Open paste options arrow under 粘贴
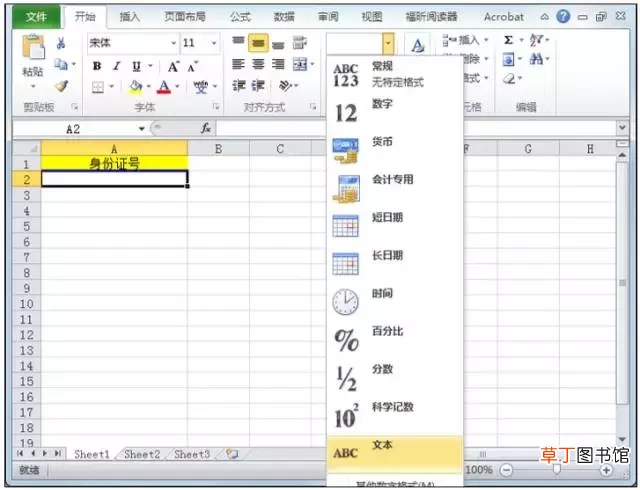The width and height of the screenshot is (640, 490). [x=33, y=86]
